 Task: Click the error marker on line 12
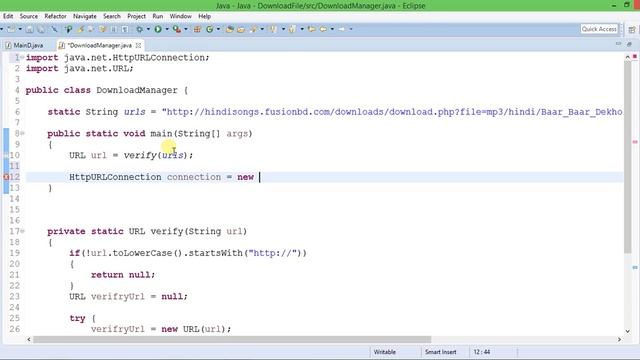pyautogui.click(x=6, y=177)
